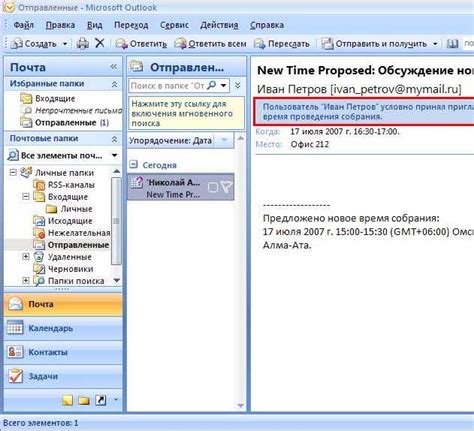
Task: Open search options dropdown arrow
Action: (224, 86)
